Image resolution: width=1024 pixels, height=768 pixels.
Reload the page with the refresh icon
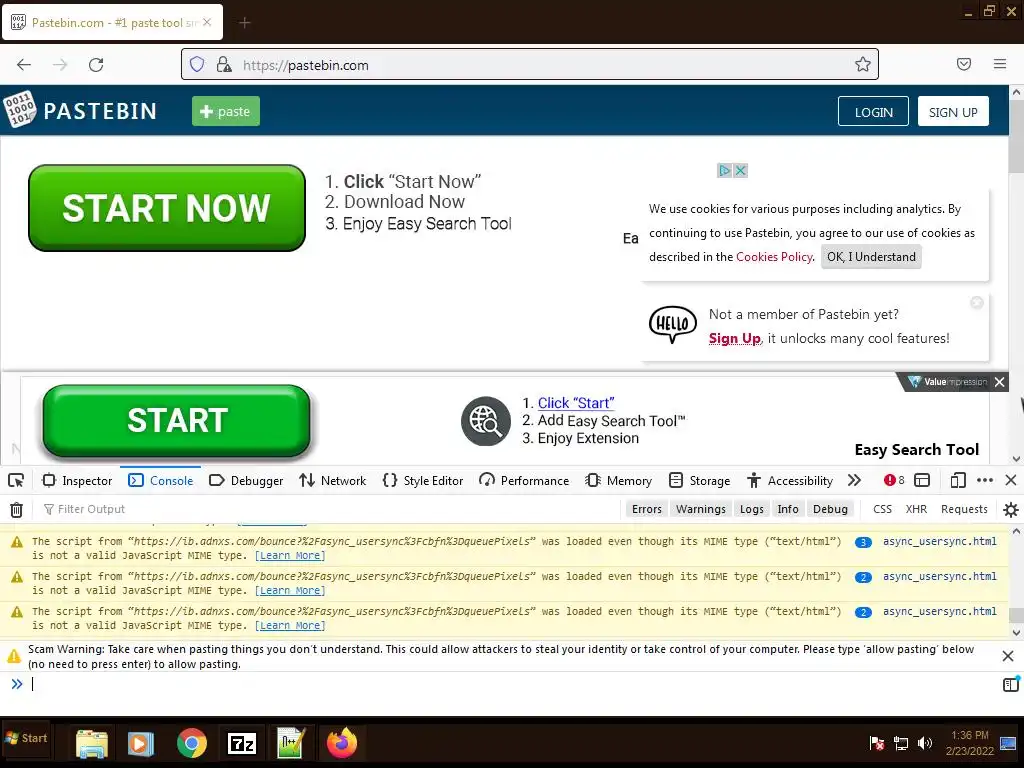coord(96,65)
